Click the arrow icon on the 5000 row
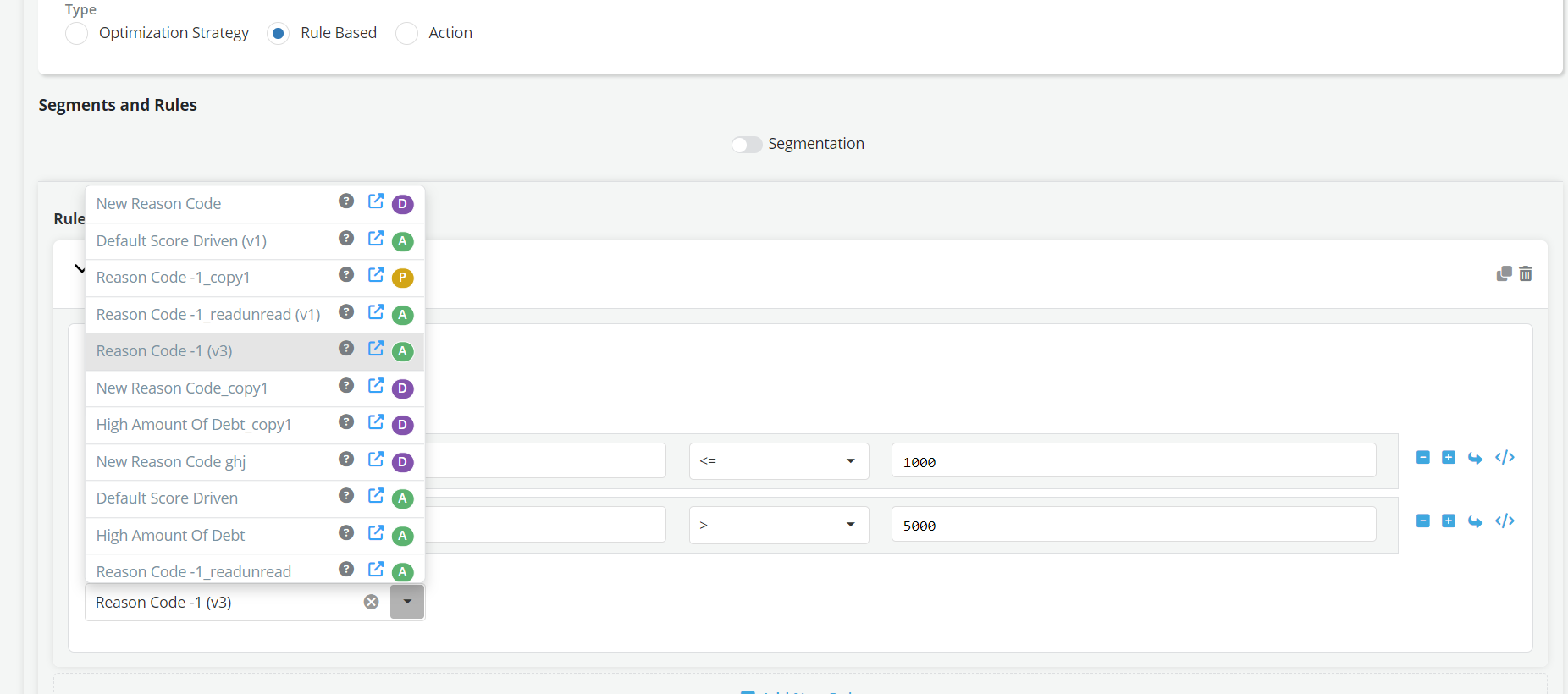Viewport: 1568px width, 694px height. 1475,521
